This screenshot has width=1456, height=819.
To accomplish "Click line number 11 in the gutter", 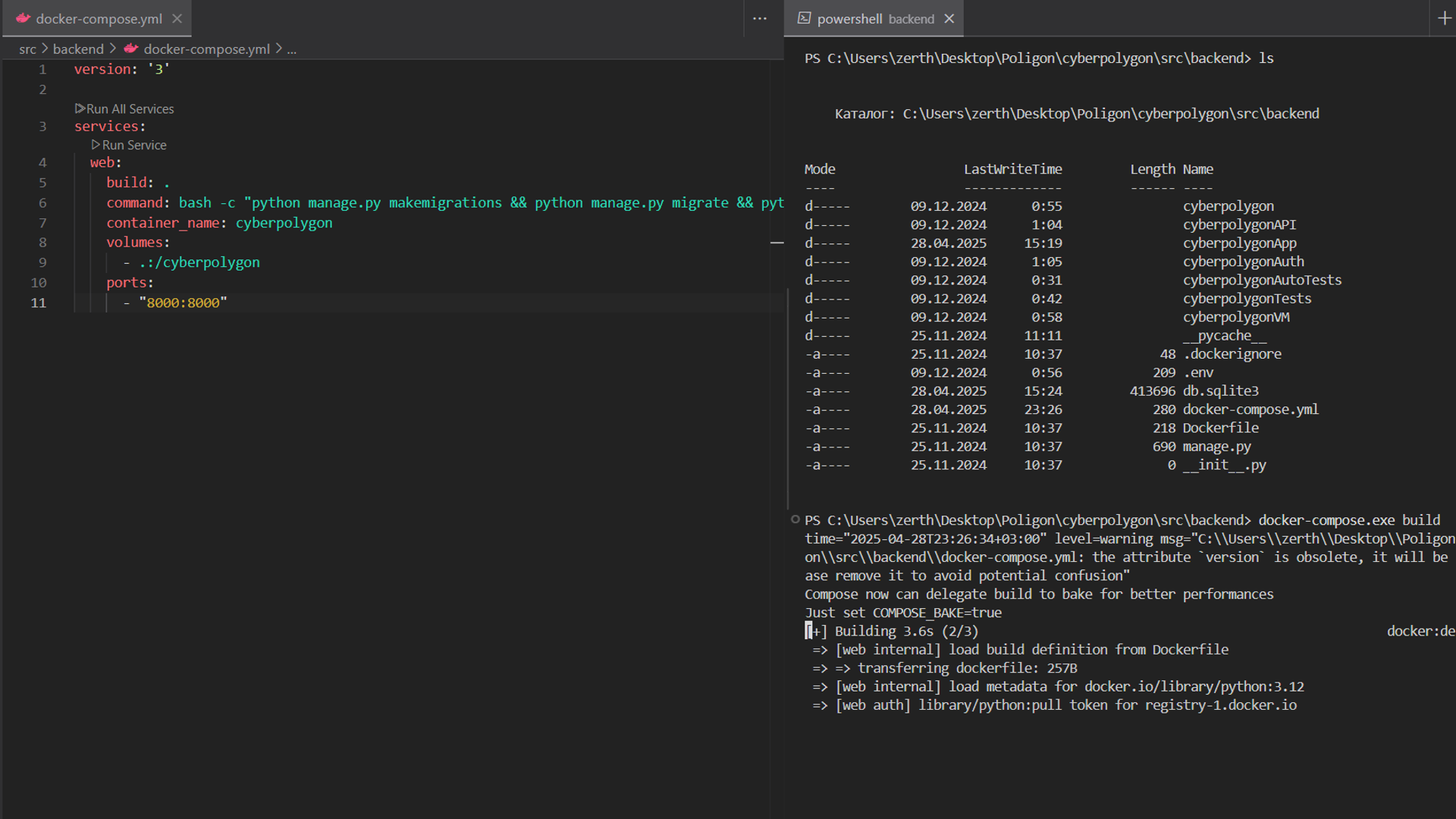I will coord(39,303).
